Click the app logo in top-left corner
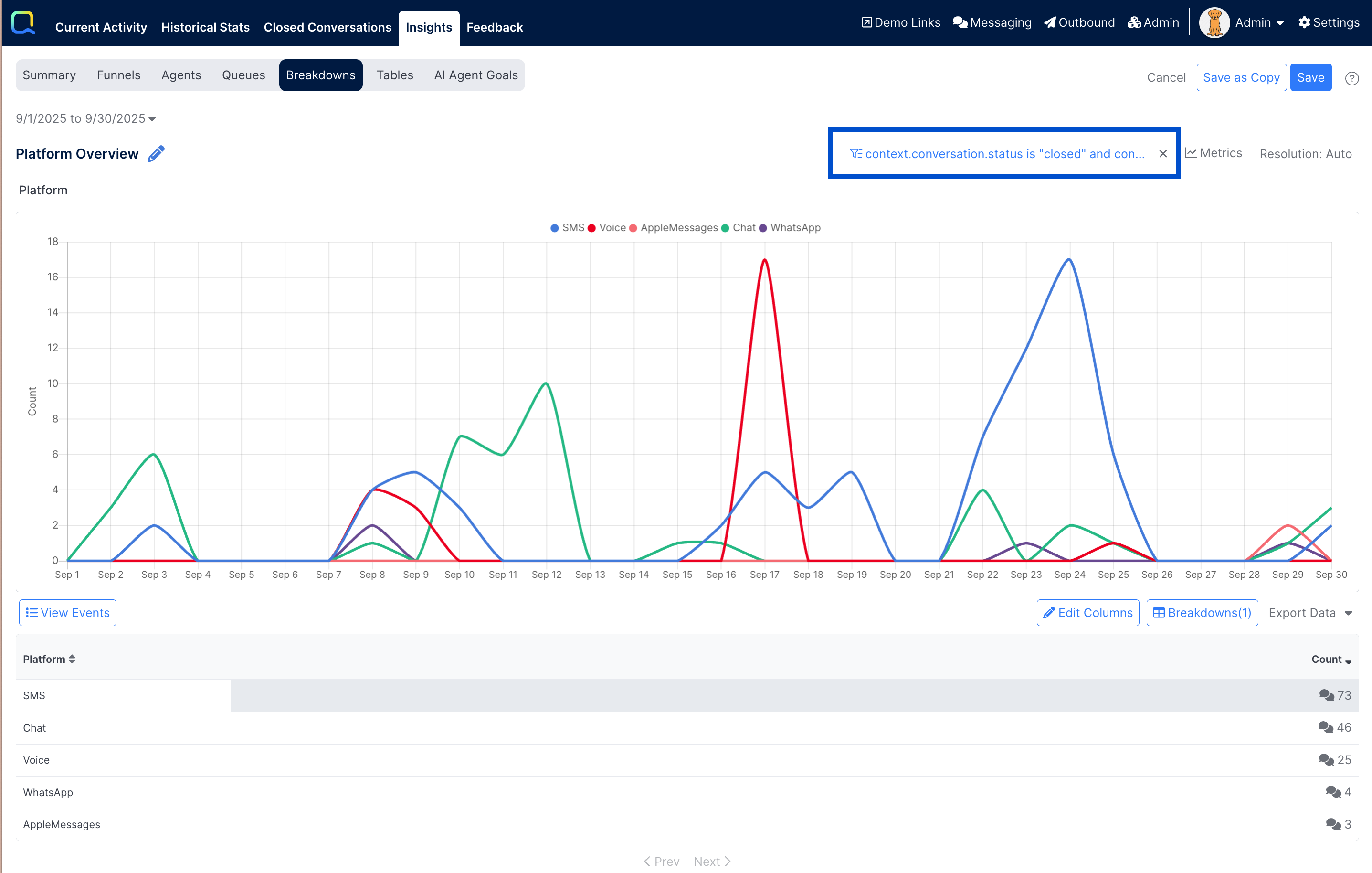This screenshot has height=873, width=1372. (x=23, y=24)
